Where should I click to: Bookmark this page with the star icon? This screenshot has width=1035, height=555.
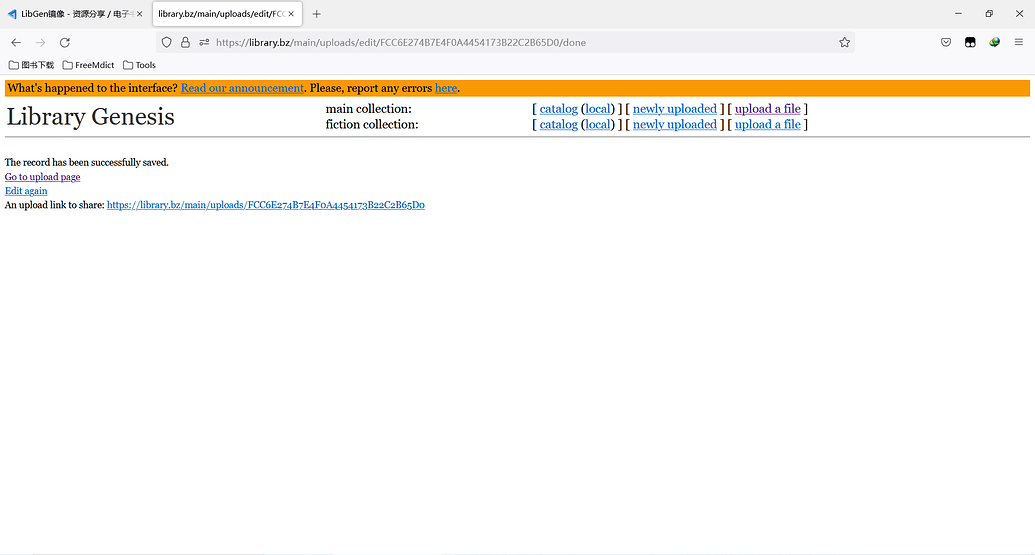(x=844, y=42)
